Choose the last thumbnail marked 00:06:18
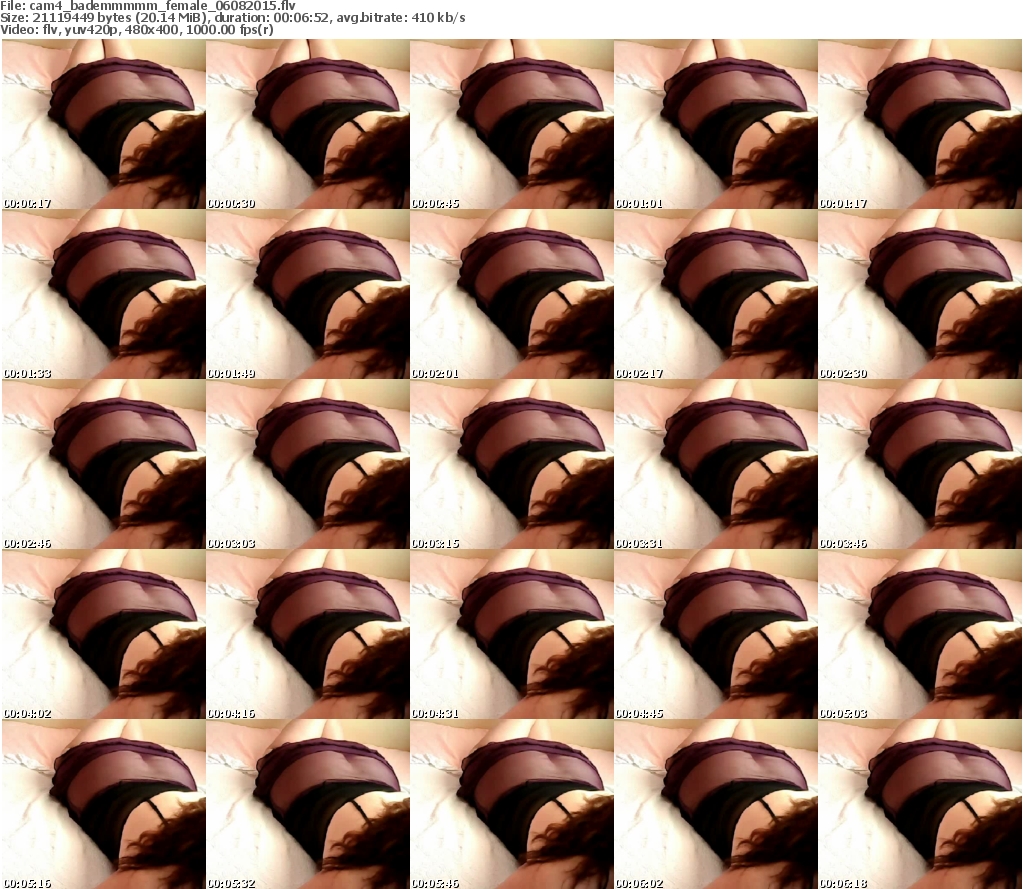1024x889 pixels. pyautogui.click(x=920, y=804)
